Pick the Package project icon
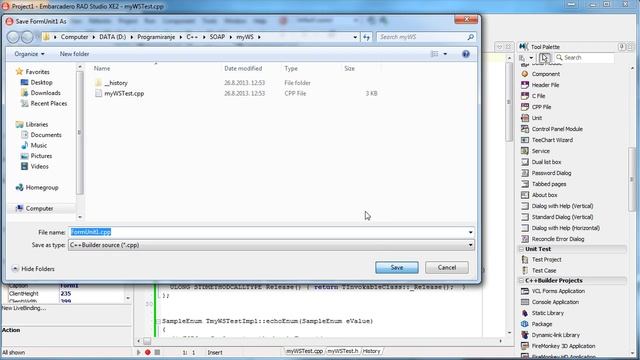 click(525, 324)
